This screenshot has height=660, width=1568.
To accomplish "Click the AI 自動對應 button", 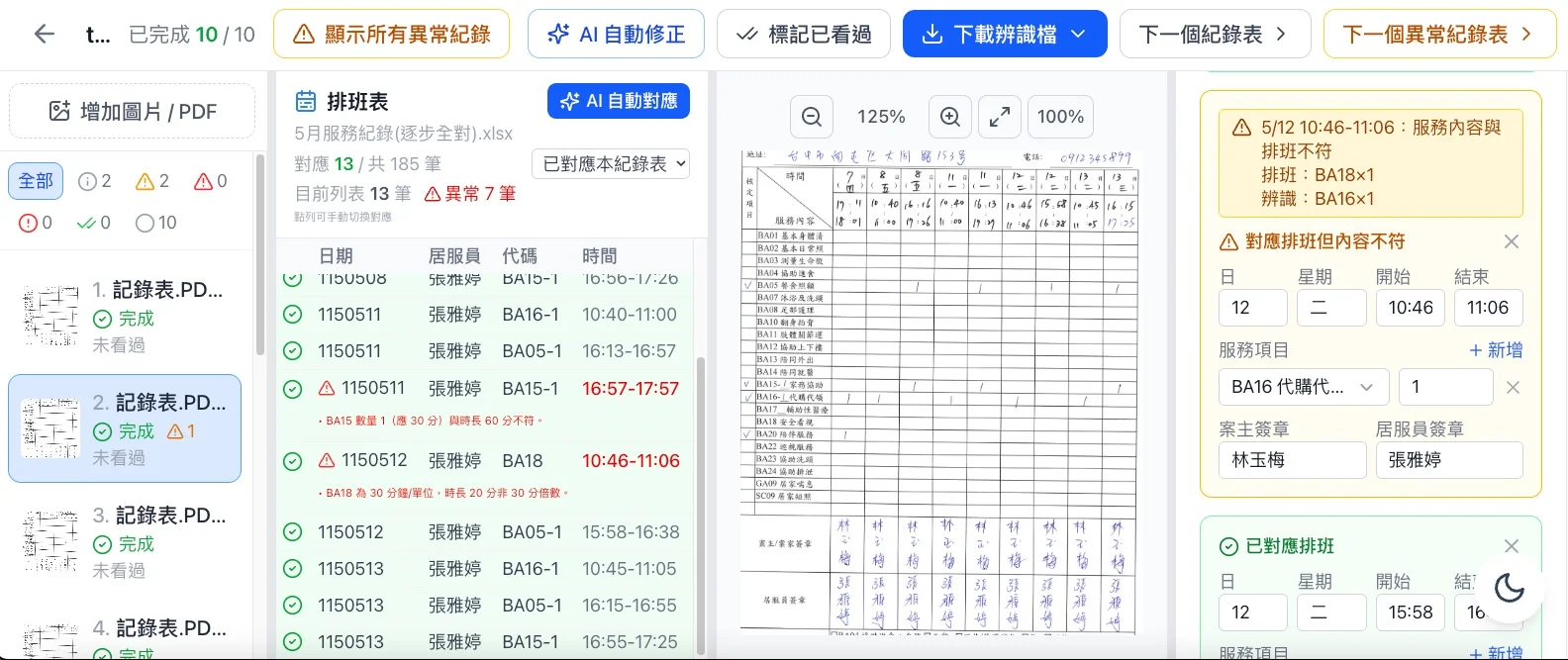I will click(x=619, y=101).
